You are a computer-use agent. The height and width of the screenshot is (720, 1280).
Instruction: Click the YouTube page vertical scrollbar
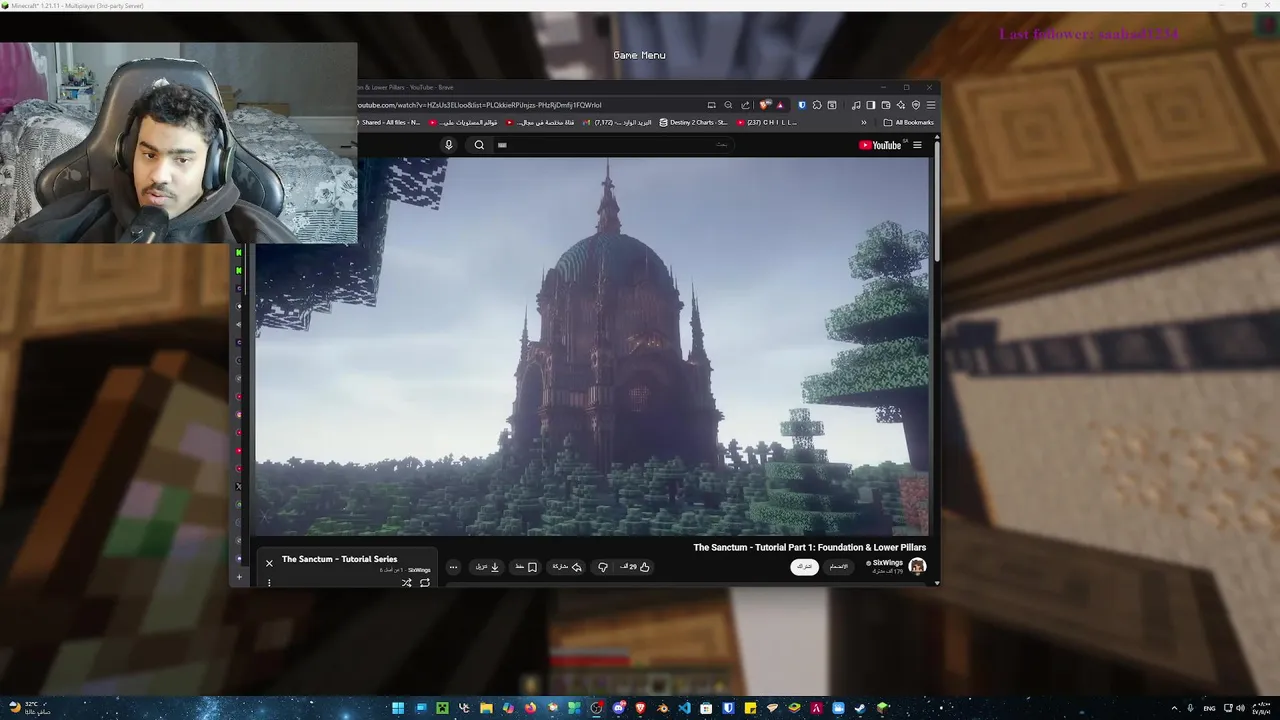coord(937,200)
